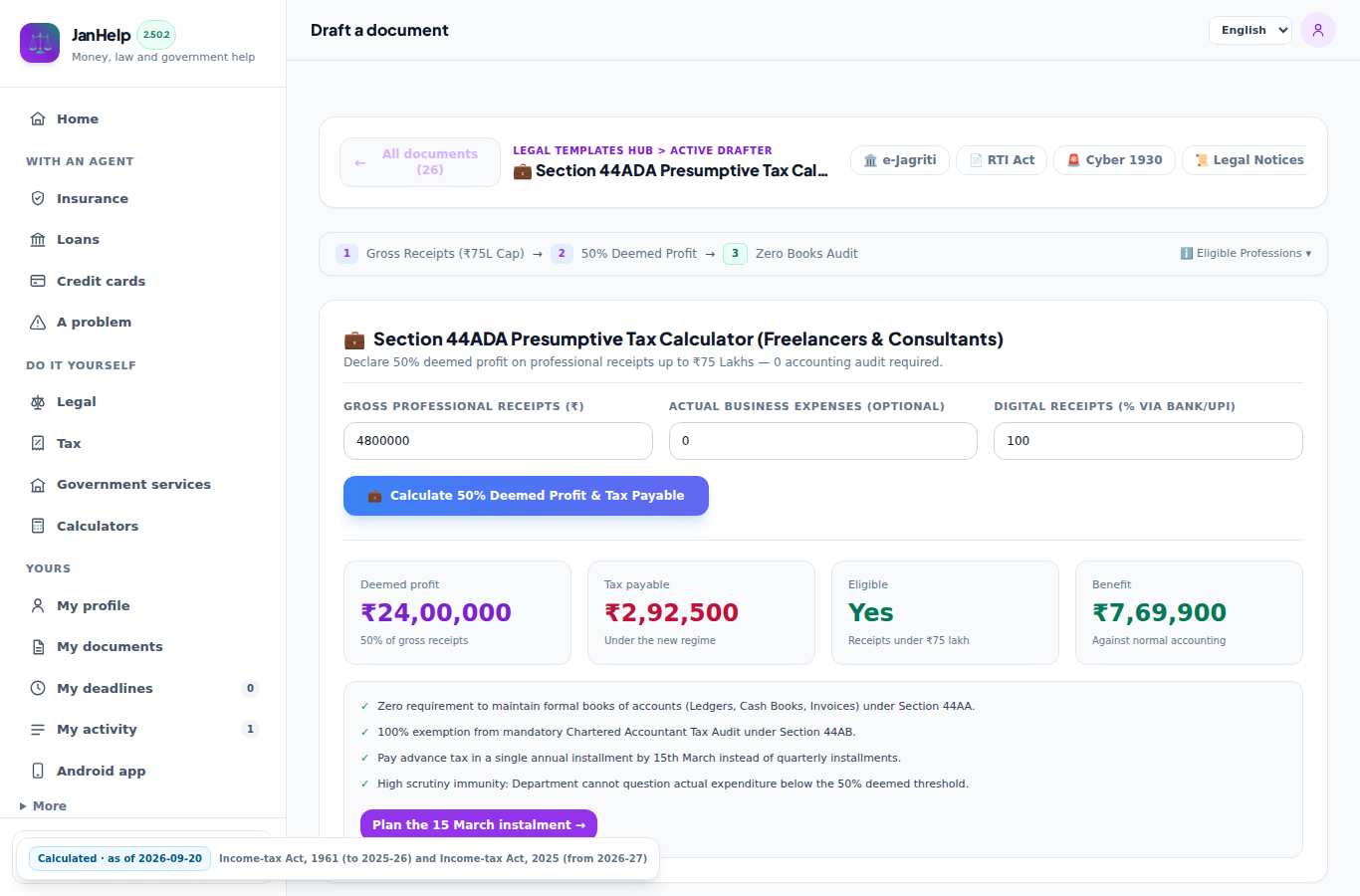
Task: Go back to All documents (26)
Action: pos(420,162)
